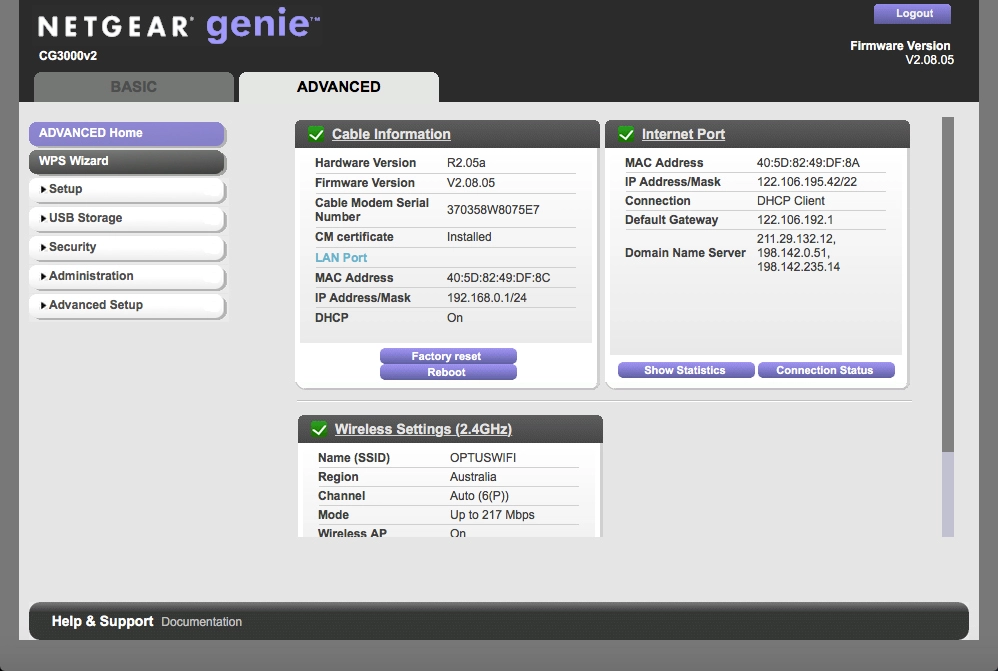Click the Internet IP address 122.106.195.42/22
Image resolution: width=998 pixels, height=671 pixels.
(807, 182)
